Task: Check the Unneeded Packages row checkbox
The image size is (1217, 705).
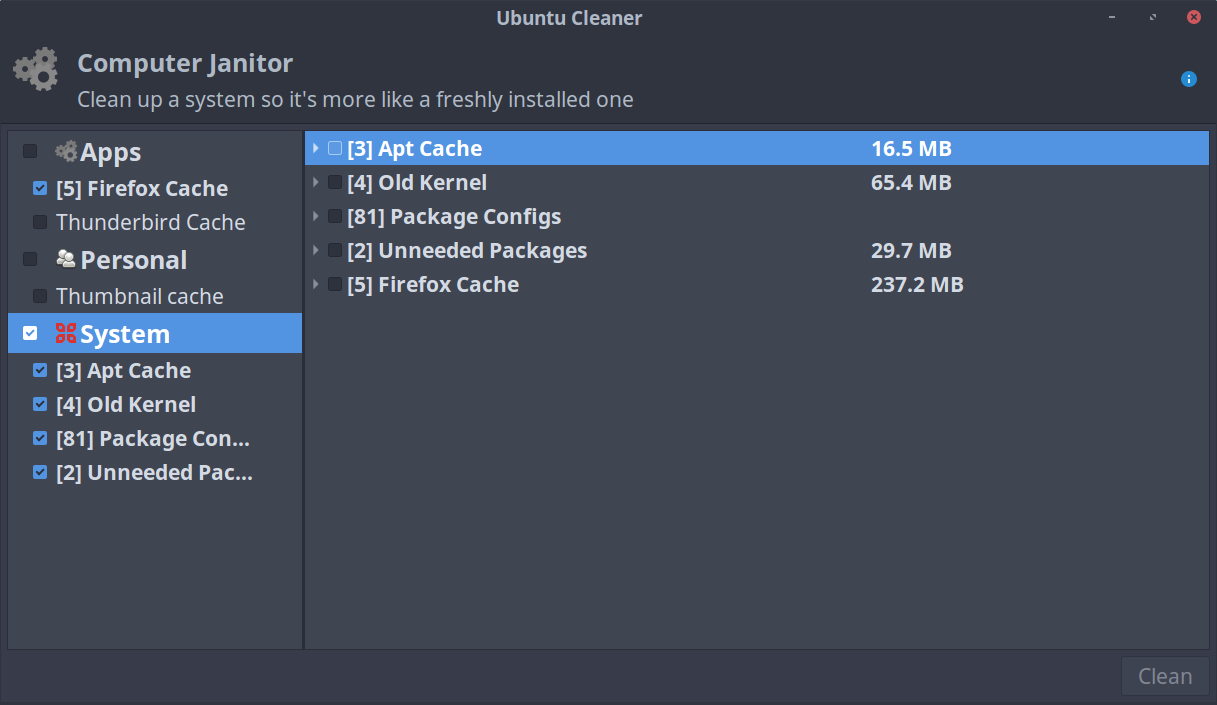Action: (x=335, y=250)
